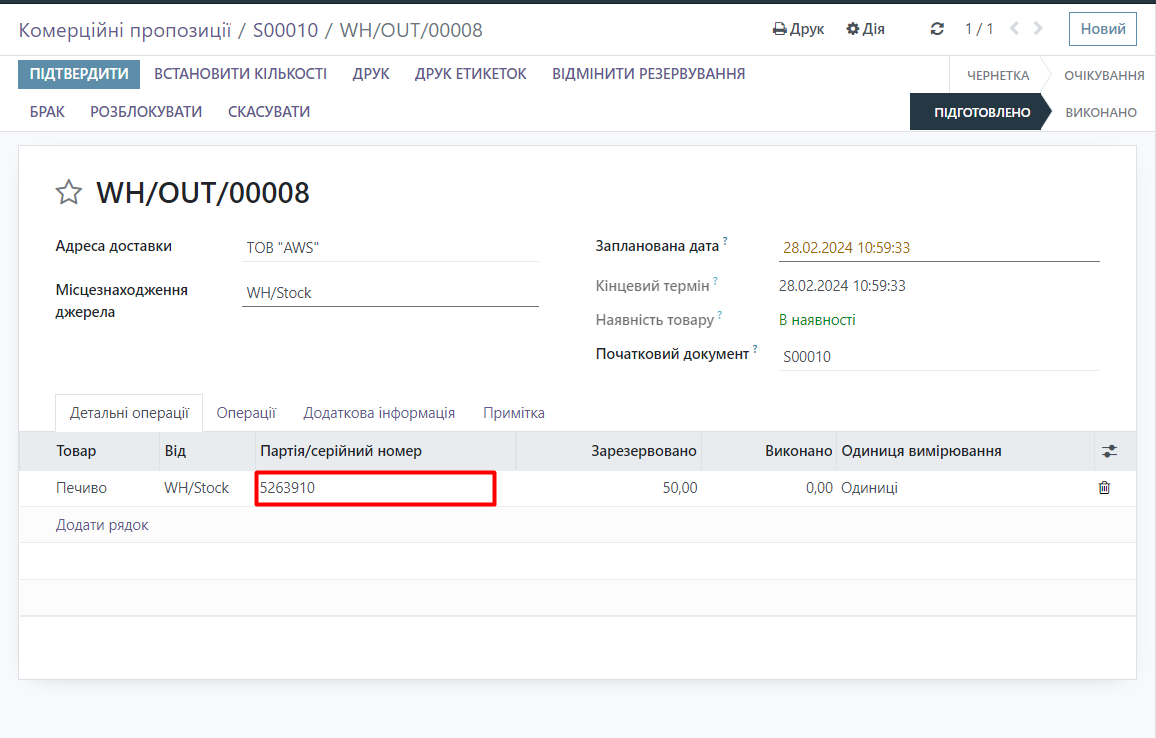1156x738 pixels.
Task: Edit the lot number field 5263910
Action: pyautogui.click(x=375, y=488)
